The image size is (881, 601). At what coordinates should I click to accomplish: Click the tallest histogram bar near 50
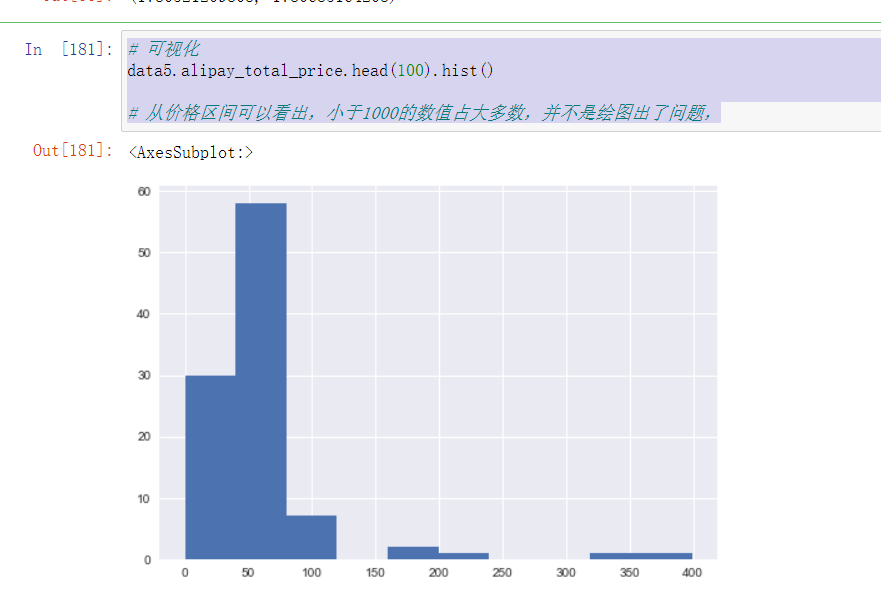(x=261, y=381)
